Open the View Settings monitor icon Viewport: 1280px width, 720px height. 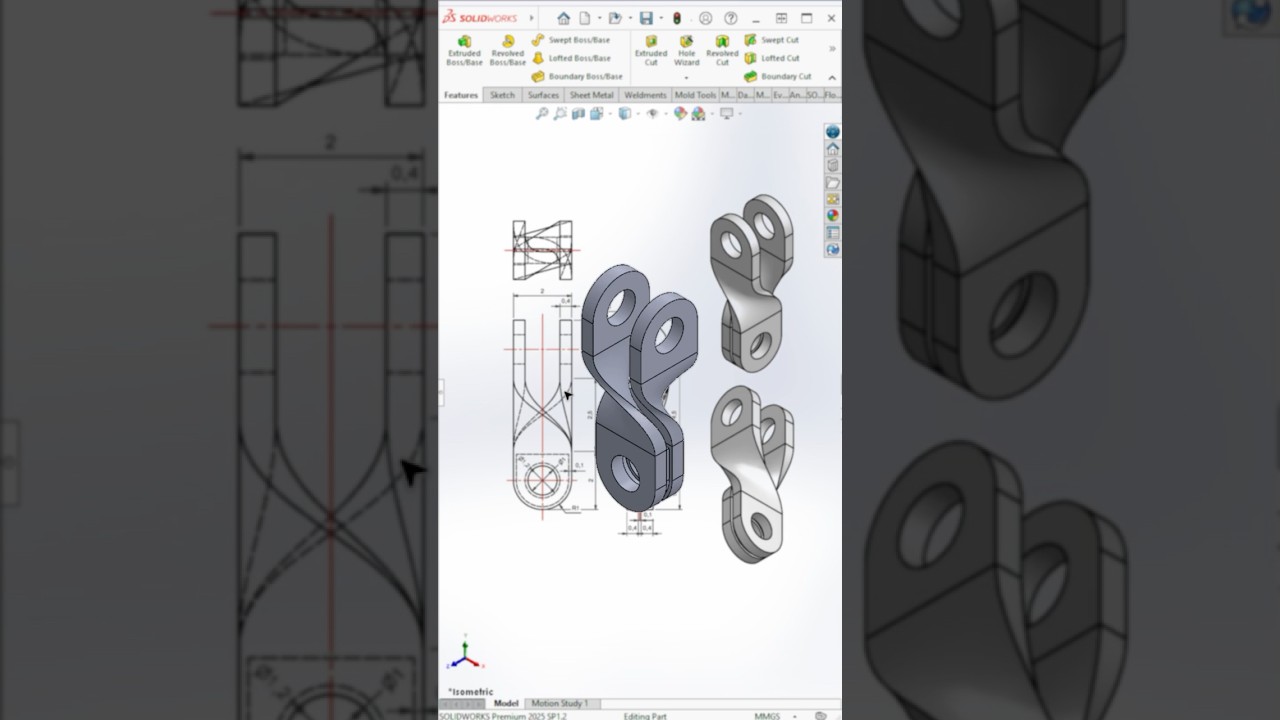726,114
